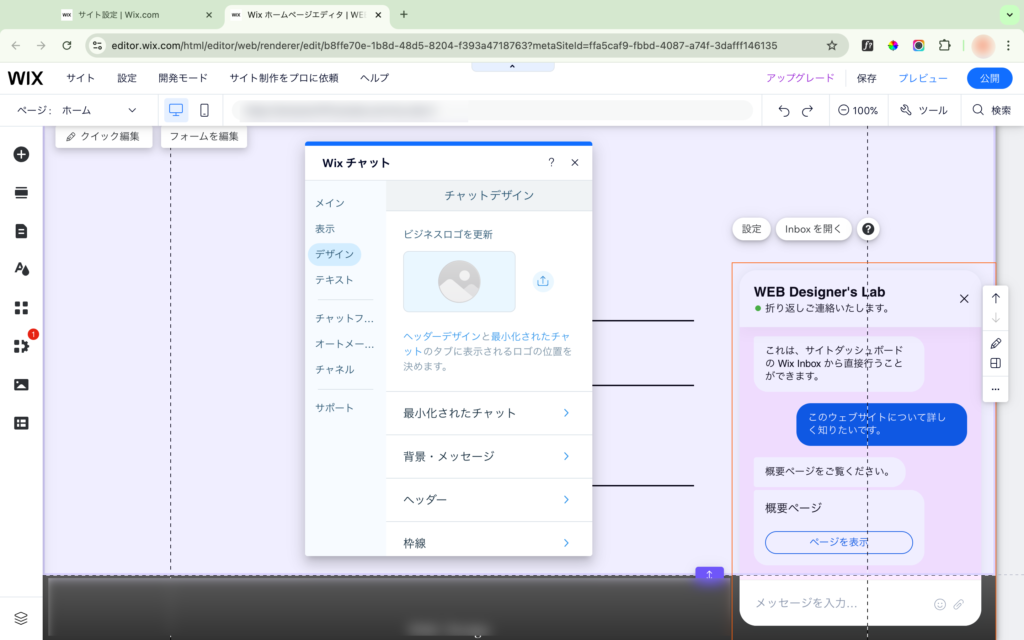The image size is (1024, 640).
Task: Click the pencil design icon beside chat
Action: tap(995, 344)
